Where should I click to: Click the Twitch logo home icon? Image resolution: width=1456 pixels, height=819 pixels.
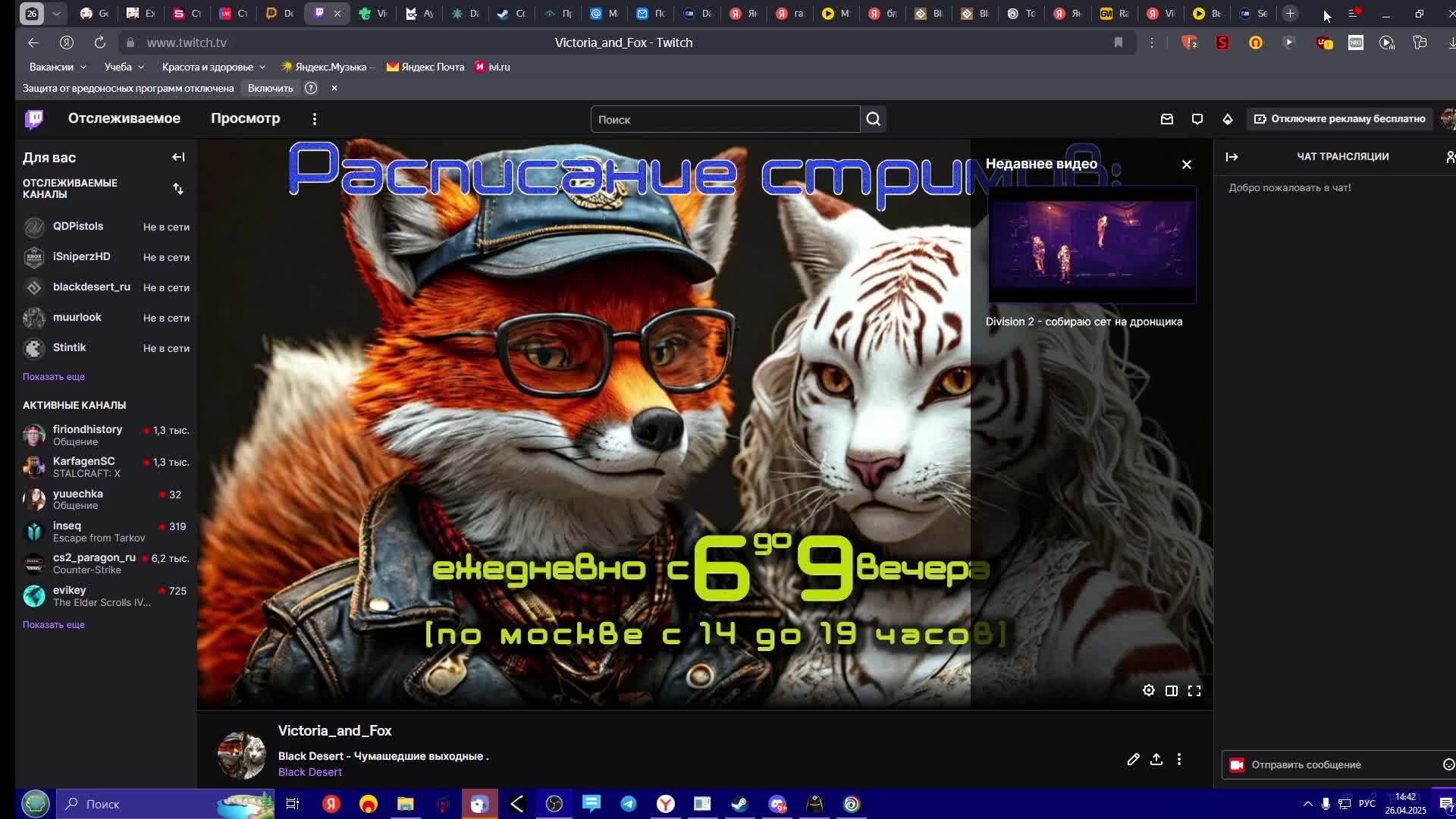(34, 119)
